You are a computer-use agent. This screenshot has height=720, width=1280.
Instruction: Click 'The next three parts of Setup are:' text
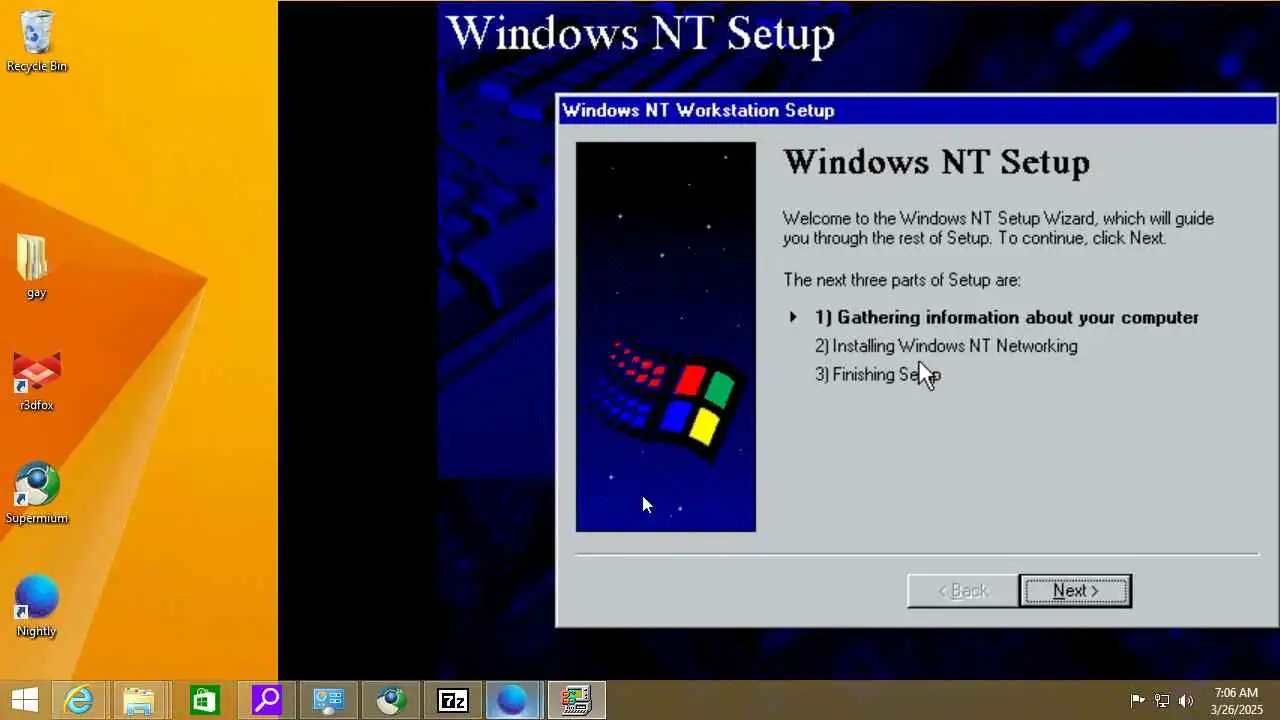[902, 280]
